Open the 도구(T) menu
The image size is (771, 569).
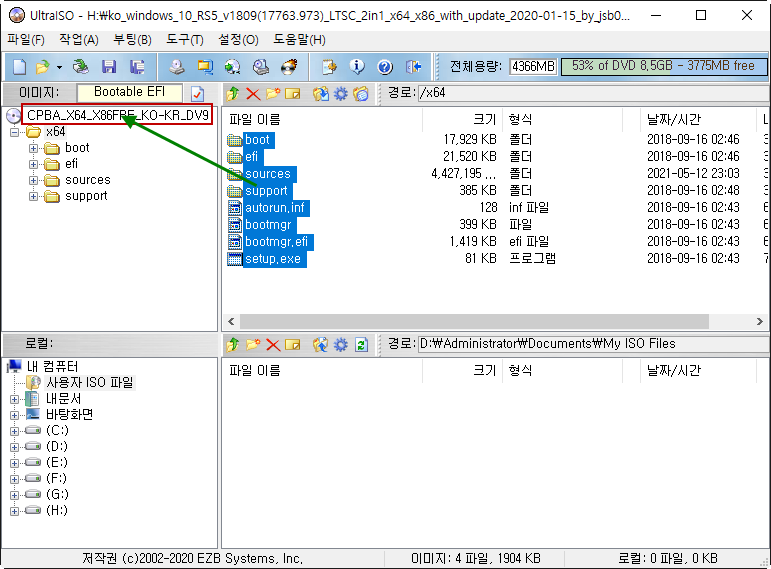coord(185,40)
